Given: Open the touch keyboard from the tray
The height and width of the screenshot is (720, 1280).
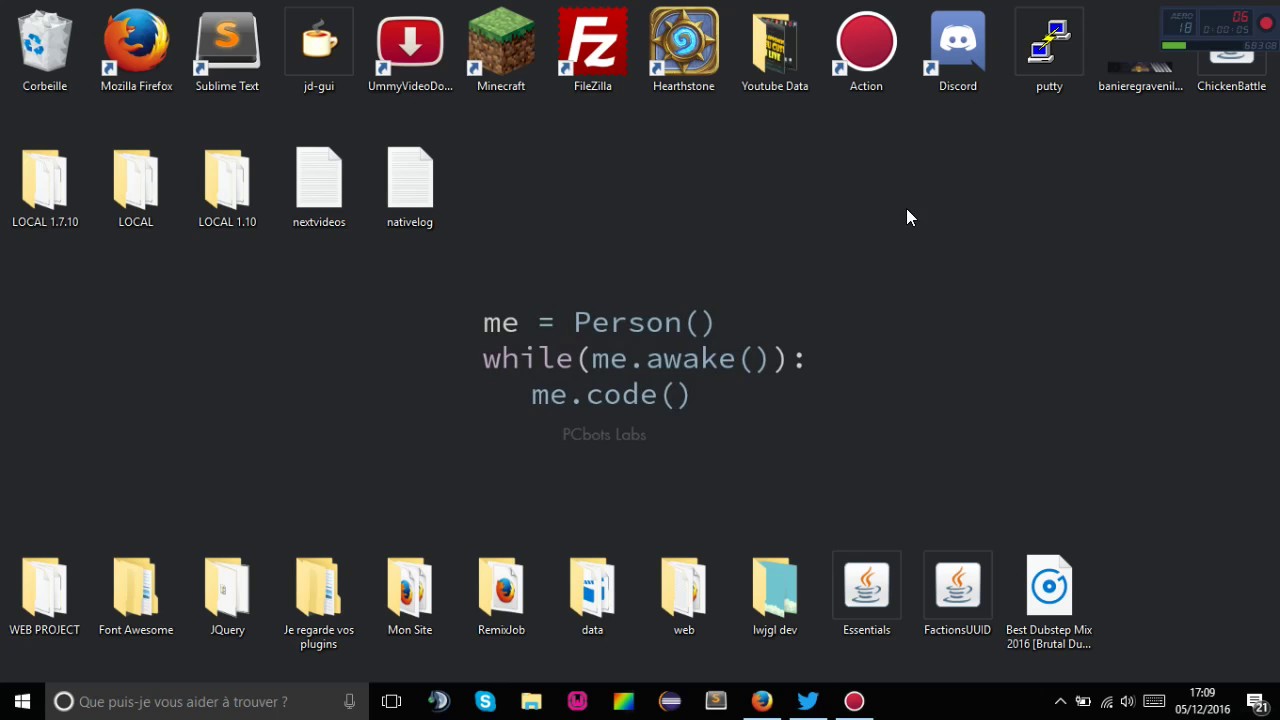Looking at the screenshot, I should [1154, 701].
